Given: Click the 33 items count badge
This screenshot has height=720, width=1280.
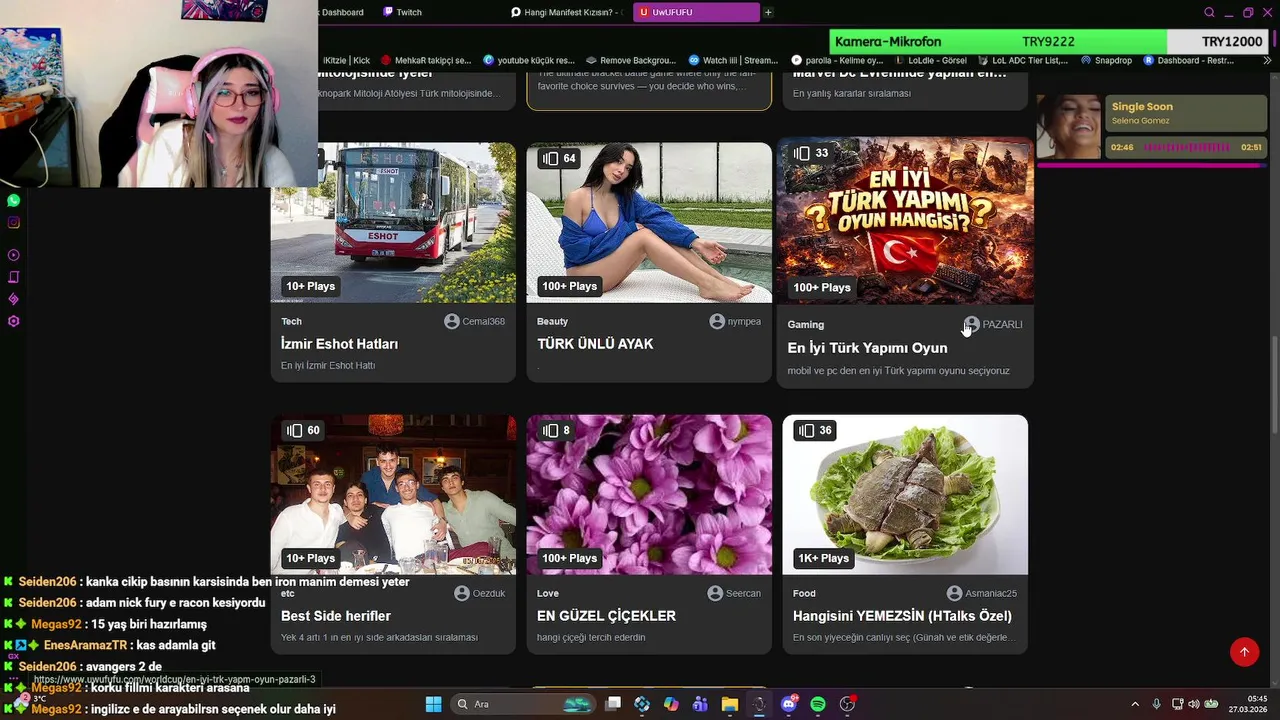Looking at the screenshot, I should [x=811, y=153].
